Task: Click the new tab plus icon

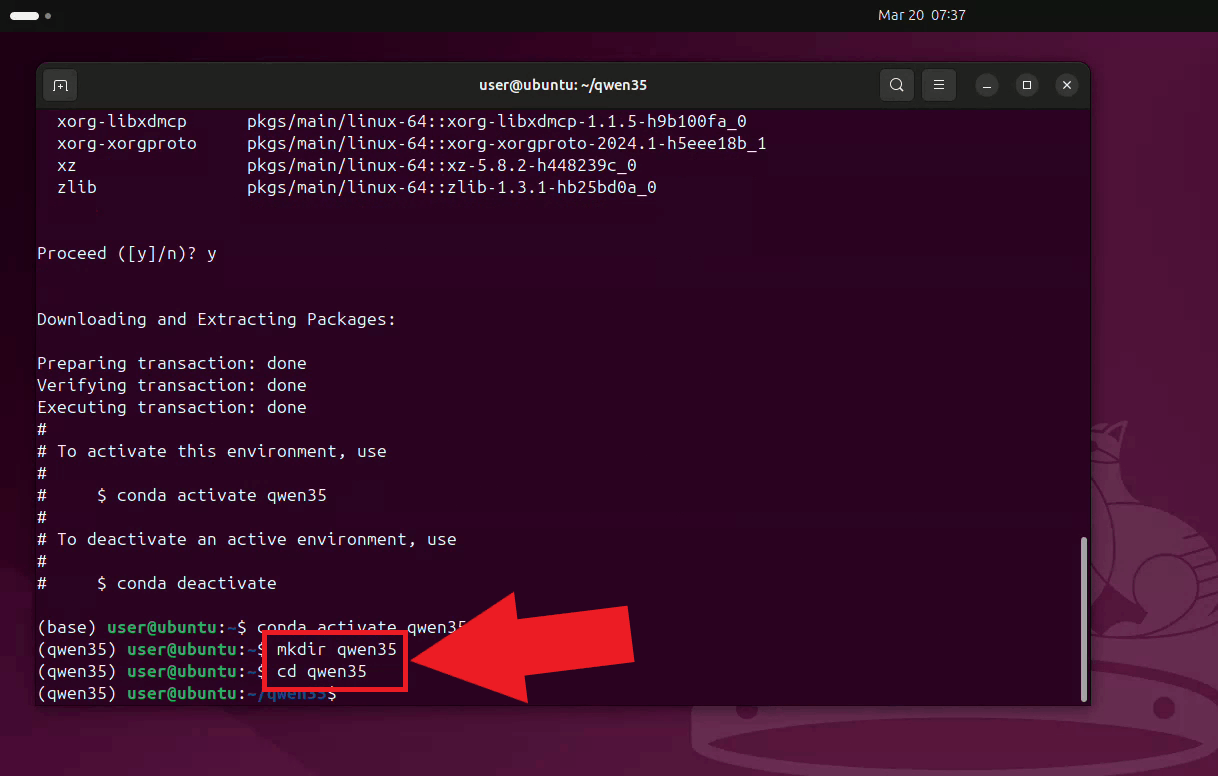Action: tap(59, 85)
